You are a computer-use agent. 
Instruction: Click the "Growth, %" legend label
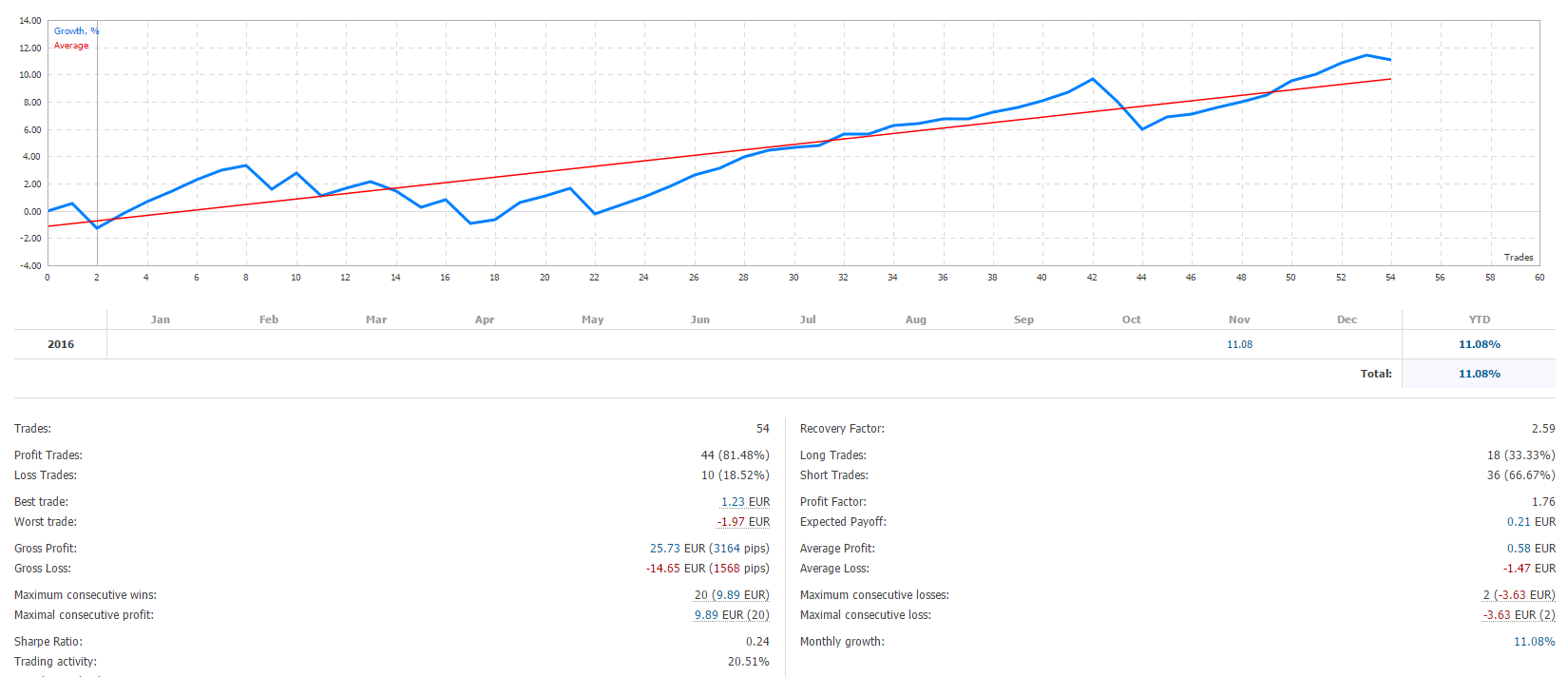pyautogui.click(x=76, y=31)
